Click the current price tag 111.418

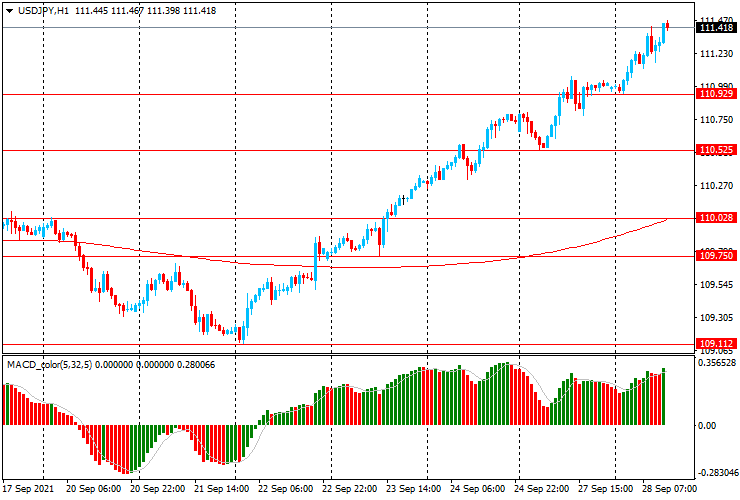point(716,28)
